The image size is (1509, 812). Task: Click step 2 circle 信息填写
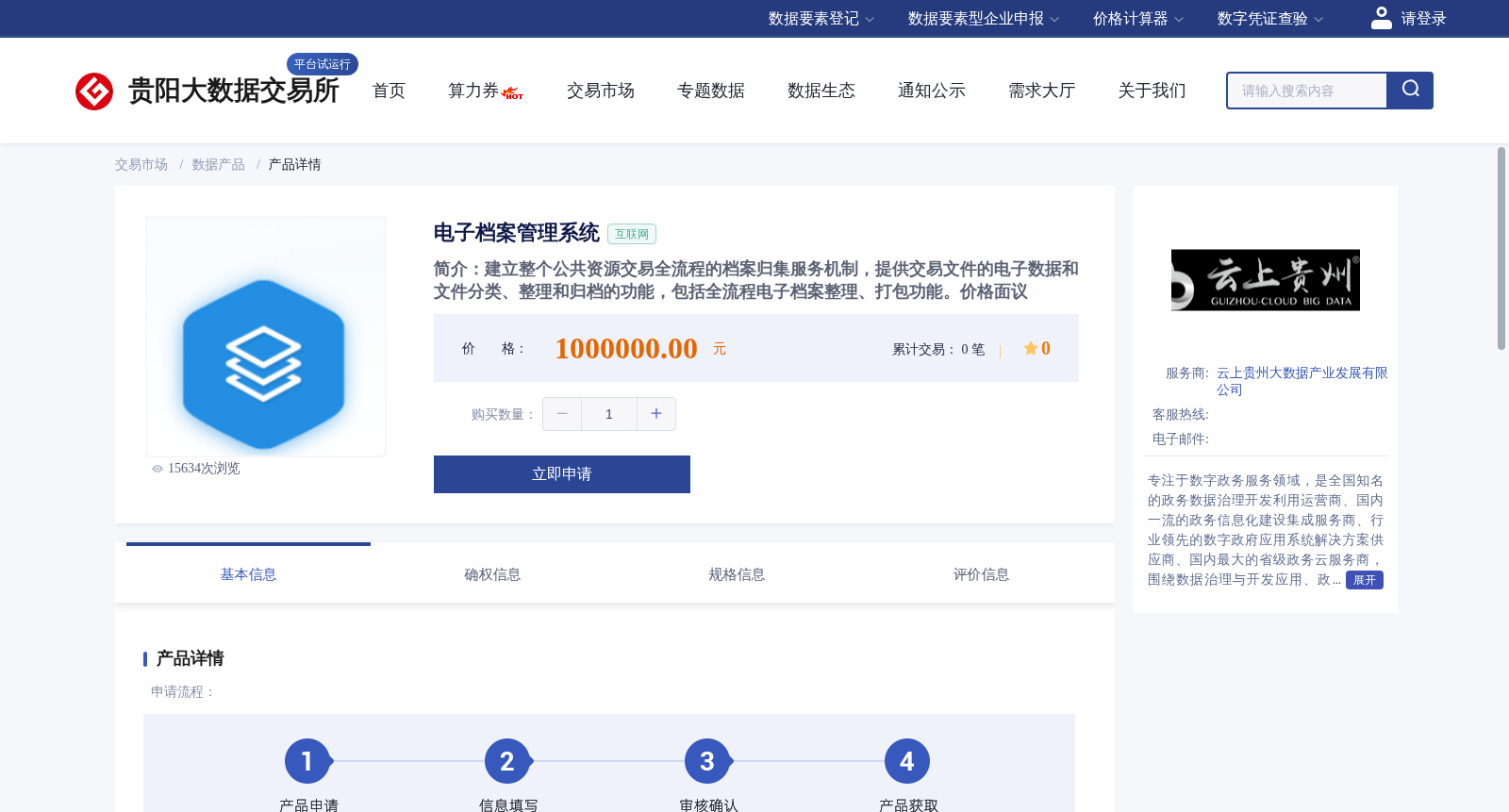tap(507, 761)
